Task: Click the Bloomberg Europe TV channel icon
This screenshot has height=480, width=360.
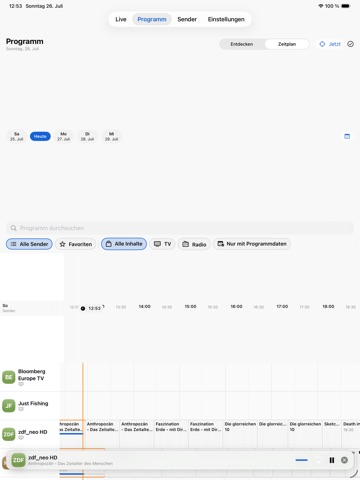Action: [9, 377]
